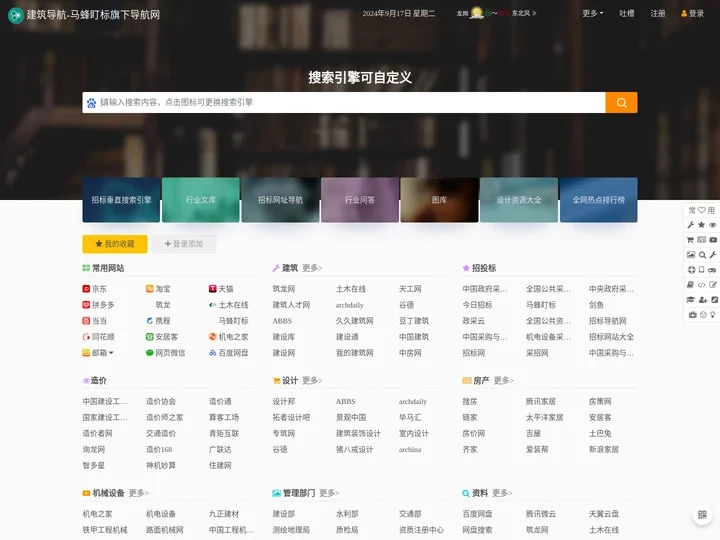The height and width of the screenshot is (540, 720).
Task: Select the medkit icon in side panel
Action: tap(692, 315)
